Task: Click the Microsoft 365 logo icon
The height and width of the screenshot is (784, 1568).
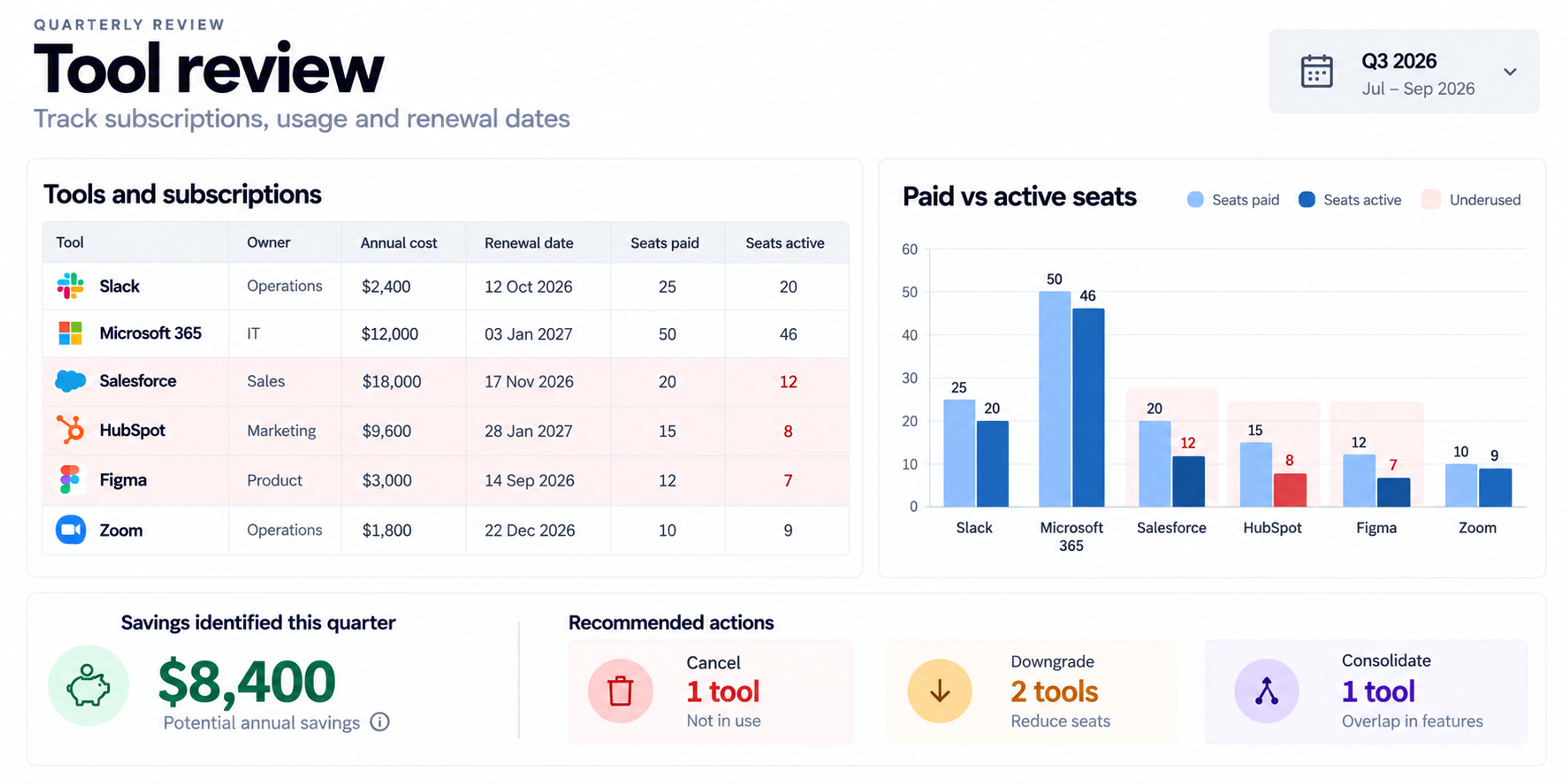Action: point(70,334)
